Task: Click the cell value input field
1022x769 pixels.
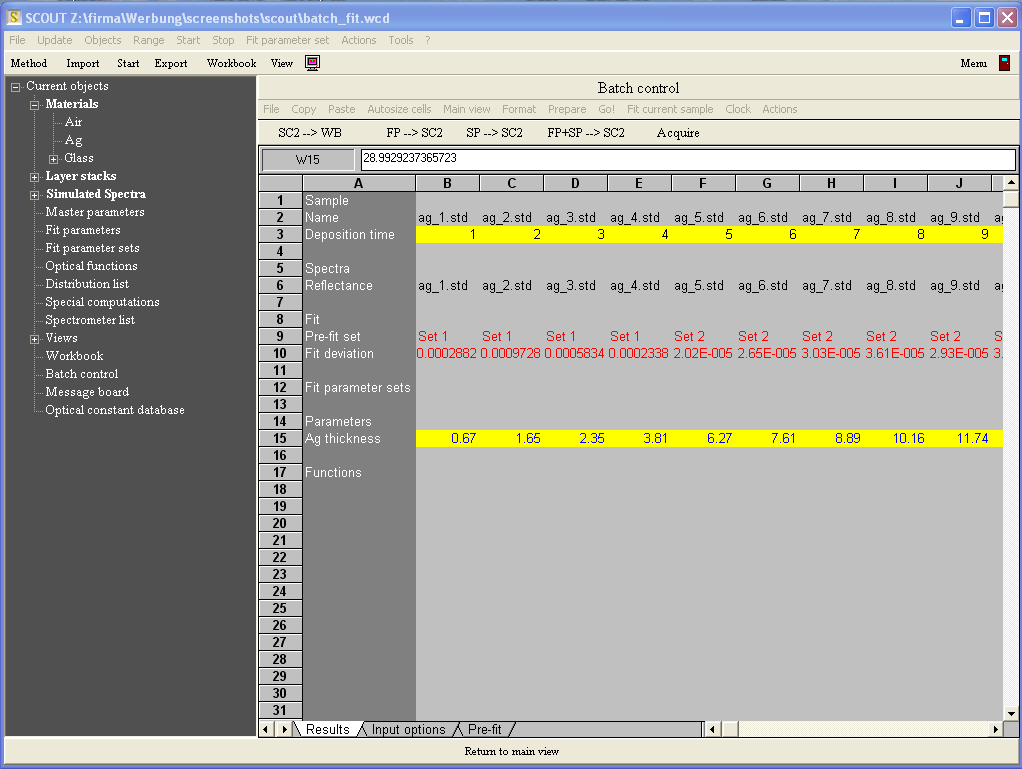Action: (687, 159)
